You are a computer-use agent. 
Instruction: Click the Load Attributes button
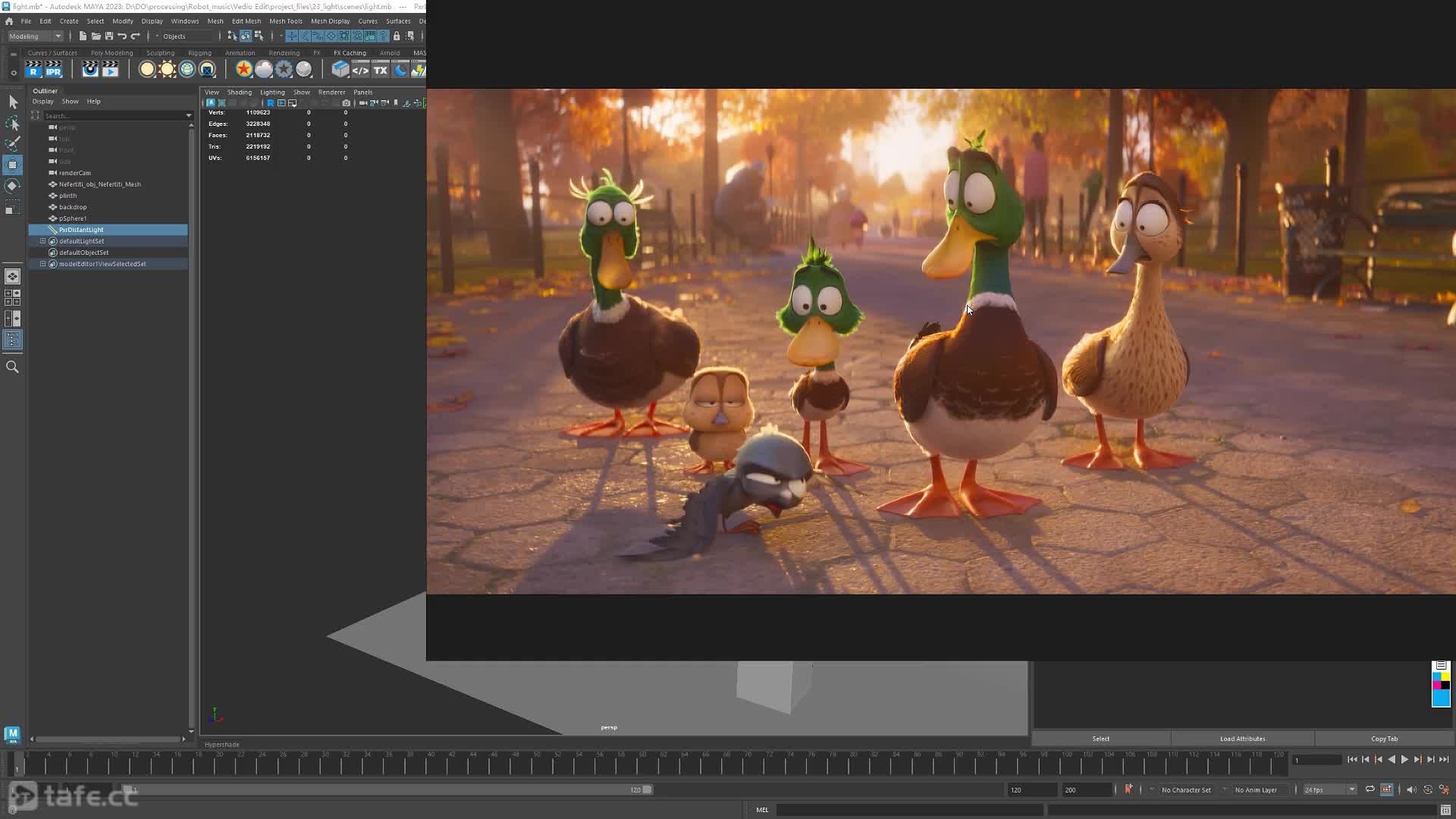click(1242, 739)
